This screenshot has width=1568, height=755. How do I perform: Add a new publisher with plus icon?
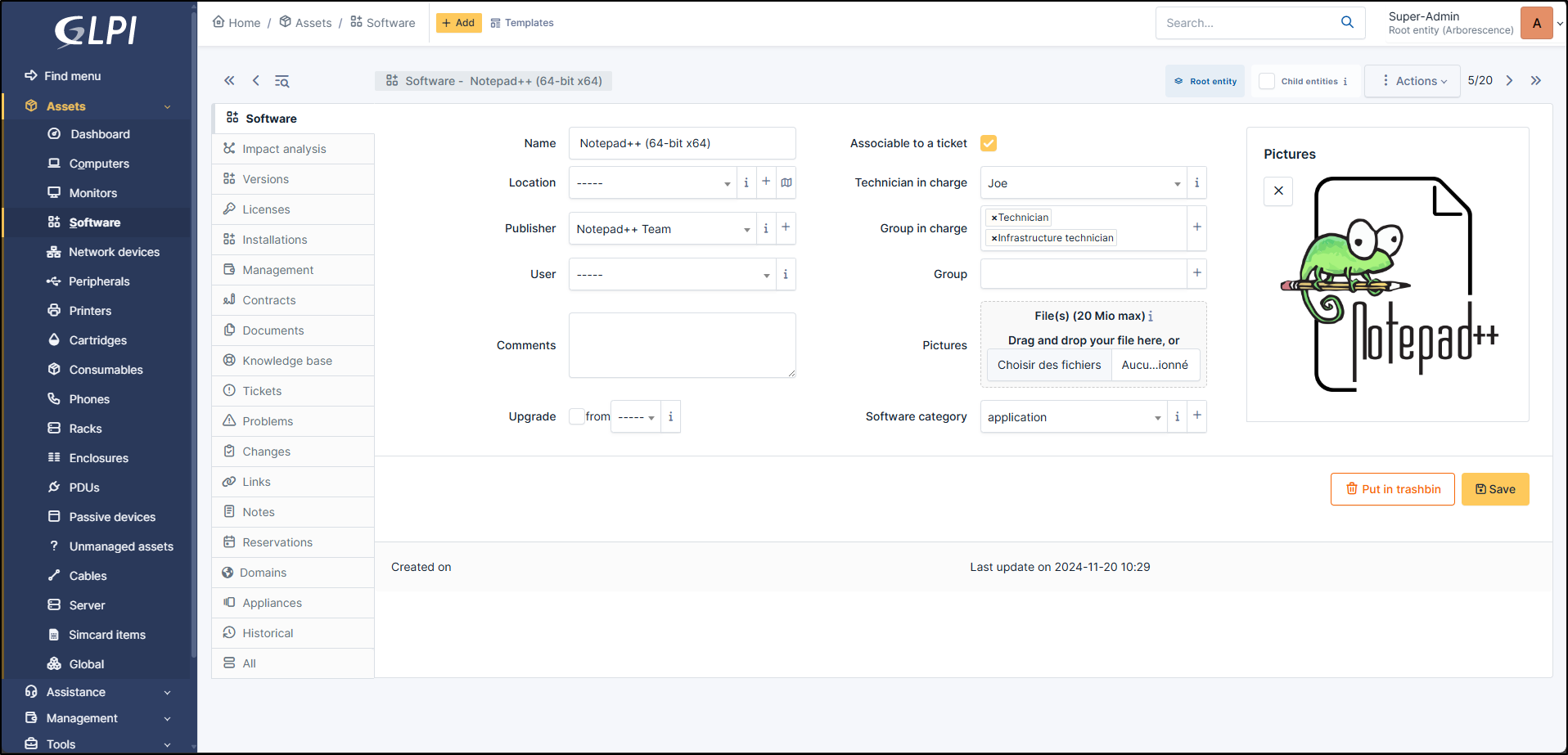786,227
